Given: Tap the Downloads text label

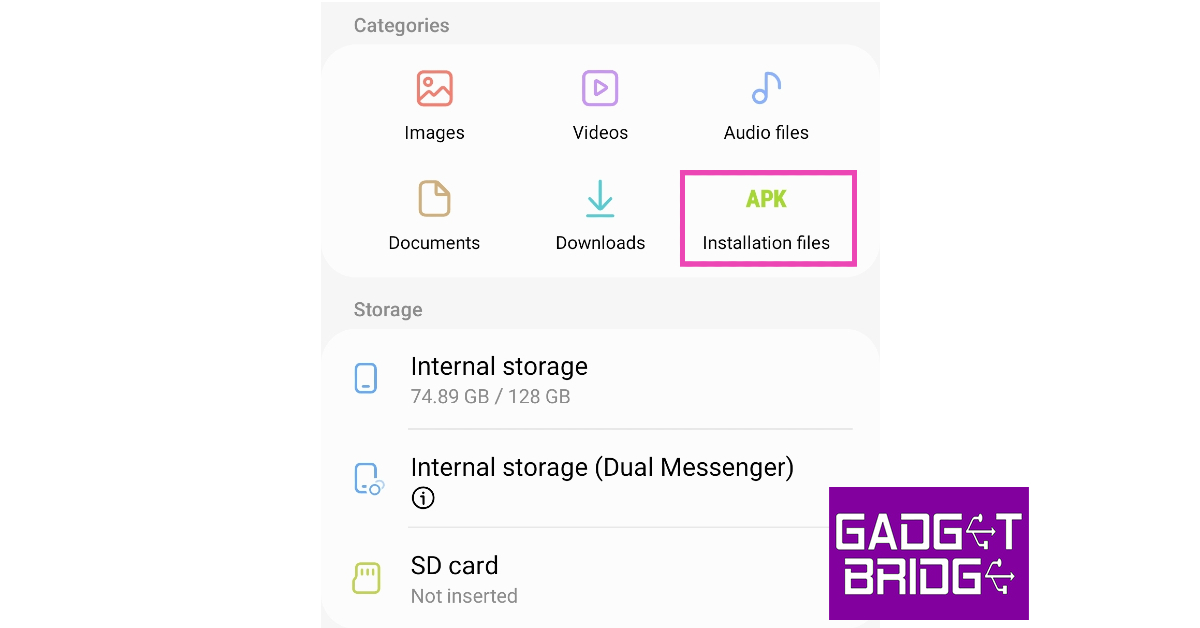Looking at the screenshot, I should point(600,243).
